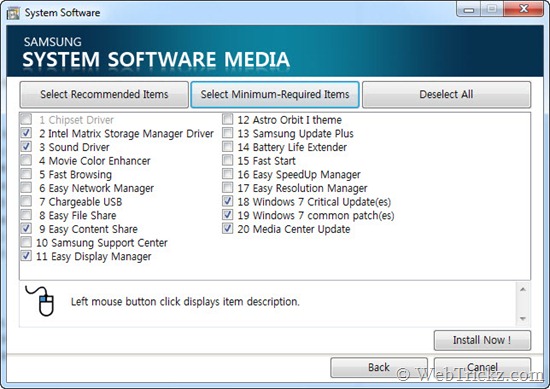The image size is (550, 389).
Task: Uncheck Windows 7 Critical Update(es) checkbox
Action: click(x=228, y=201)
